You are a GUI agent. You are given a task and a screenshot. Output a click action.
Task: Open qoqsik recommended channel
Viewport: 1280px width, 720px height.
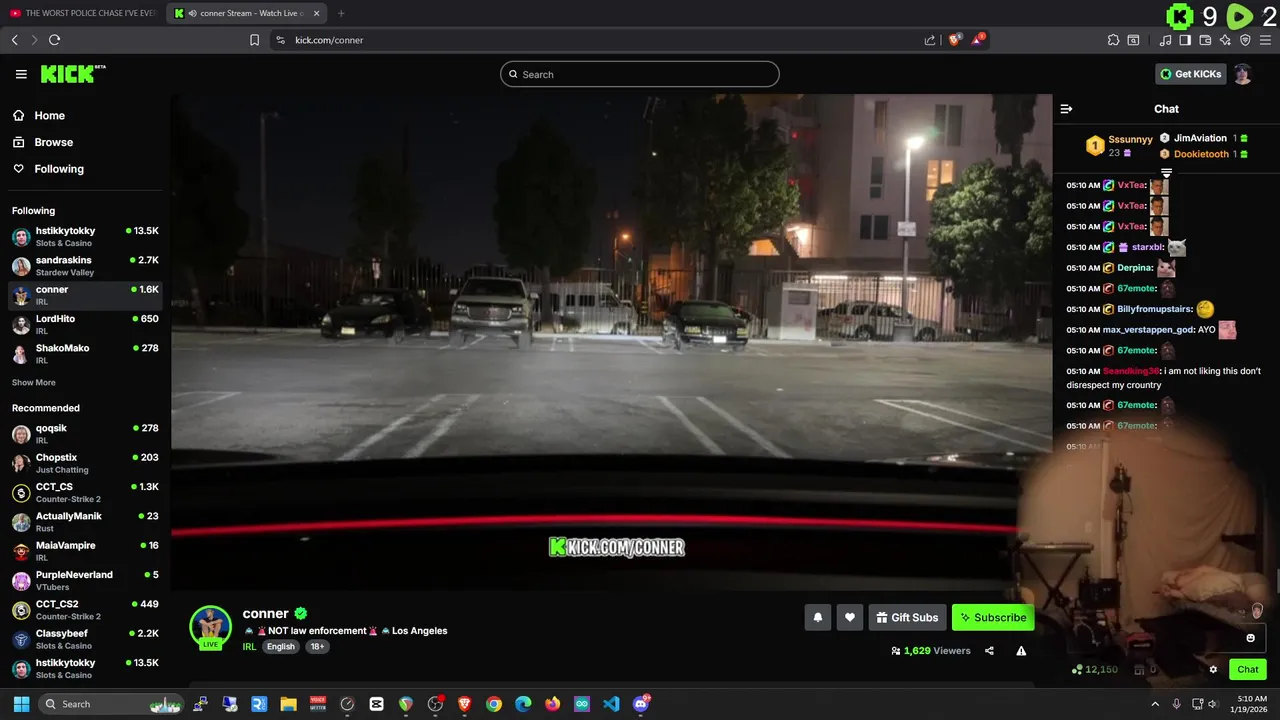(85, 433)
